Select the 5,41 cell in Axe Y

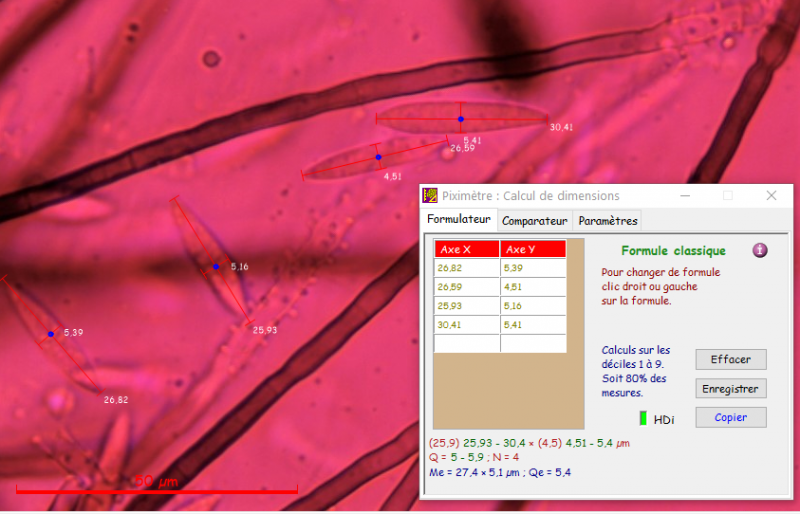(x=533, y=325)
